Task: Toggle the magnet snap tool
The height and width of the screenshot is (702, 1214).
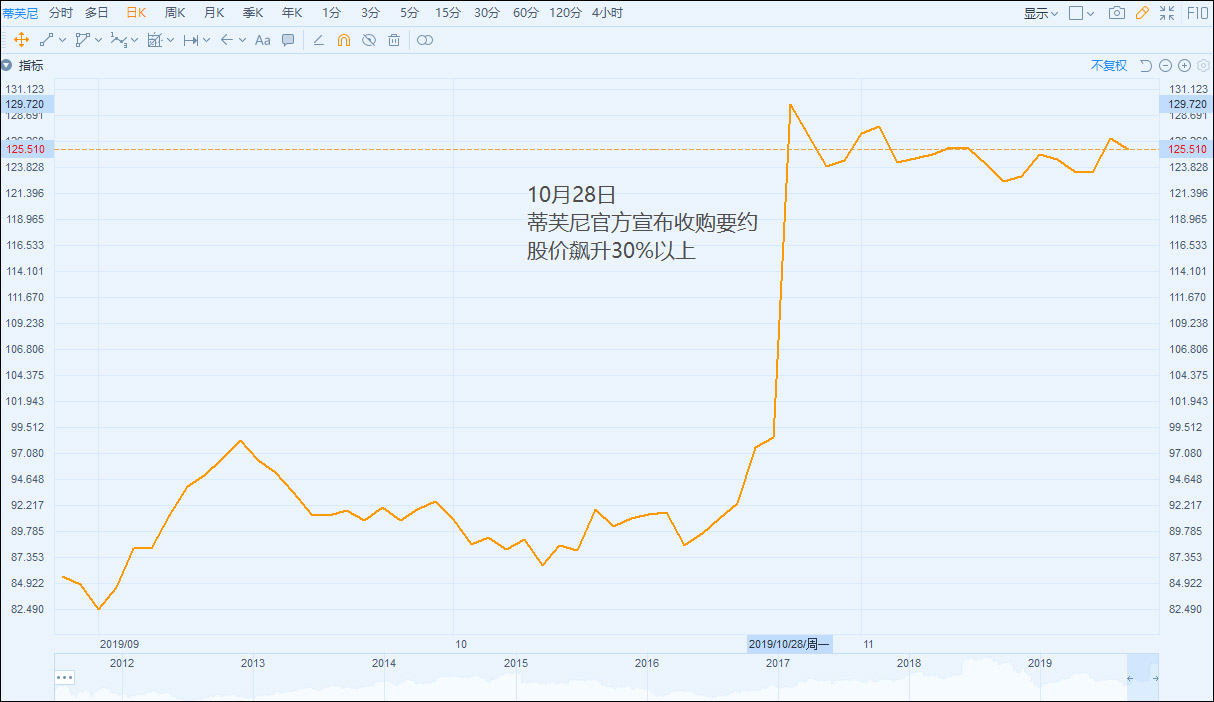Action: [344, 40]
